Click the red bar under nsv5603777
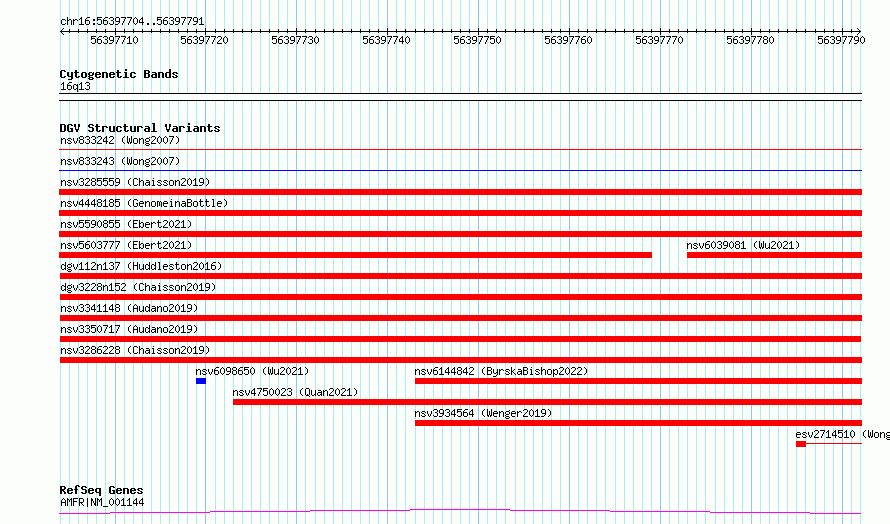Viewport: 890px width, 524px height. click(x=355, y=255)
